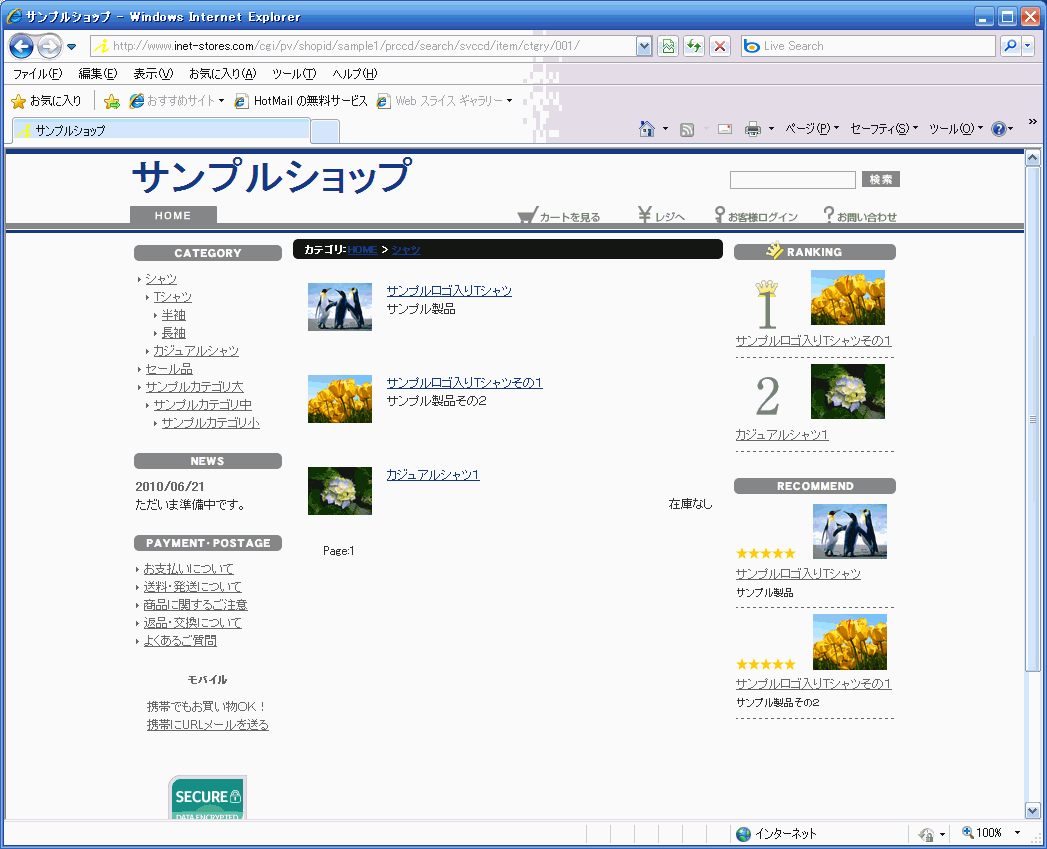The width and height of the screenshot is (1047, 849).
Task: Open the shopping cart (カートを見る)
Action: (x=559, y=216)
